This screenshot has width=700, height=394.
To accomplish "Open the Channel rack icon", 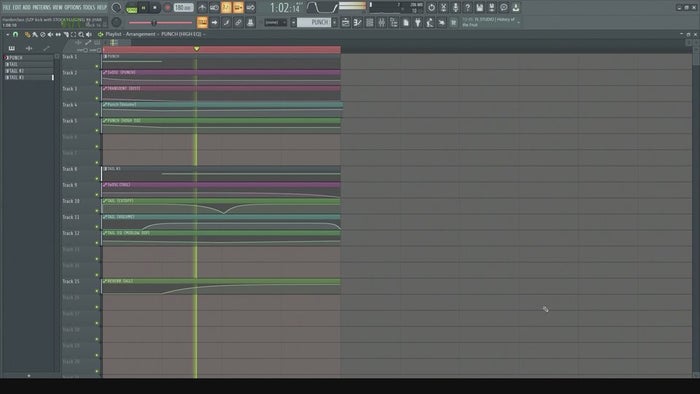I will (x=370, y=22).
